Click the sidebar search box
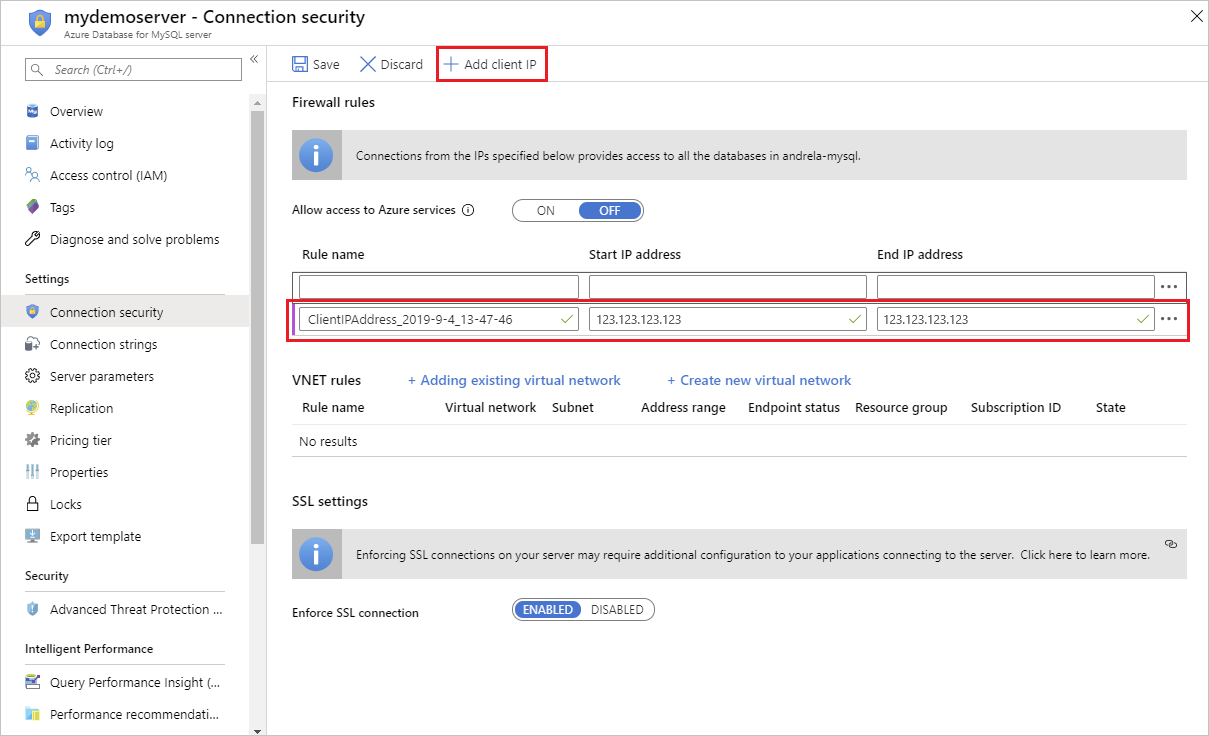Screen dimensions: 1209x736 pyautogui.click(x=133, y=69)
